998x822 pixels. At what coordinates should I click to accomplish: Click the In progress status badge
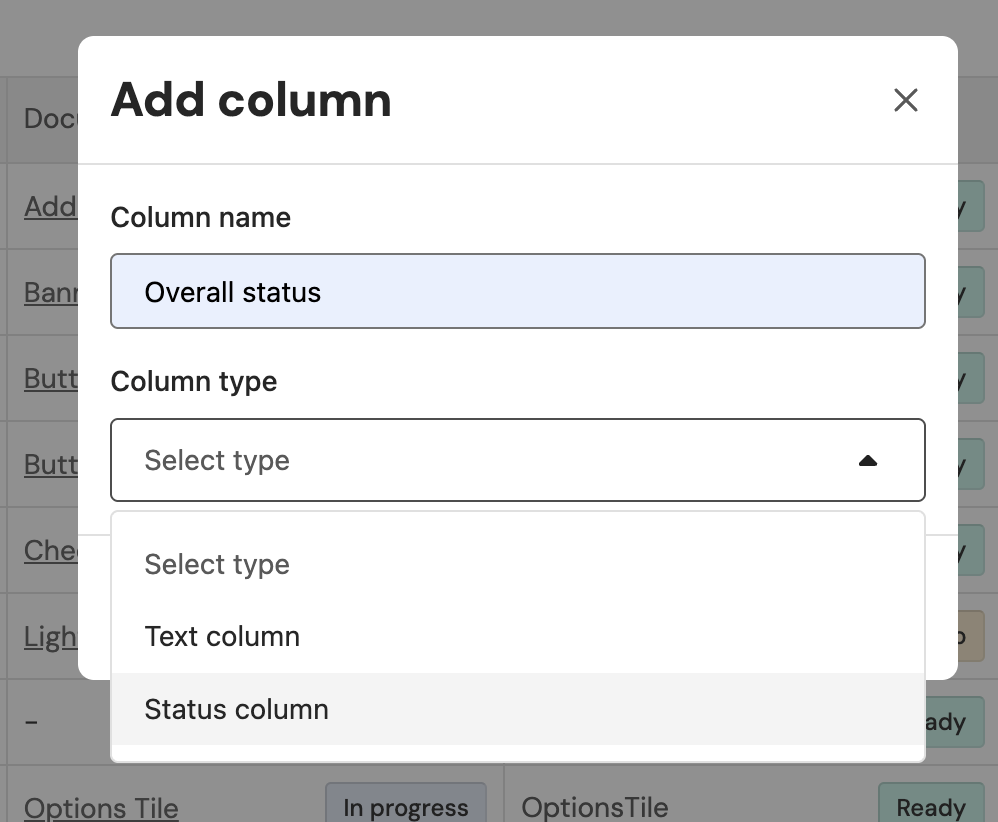pyautogui.click(x=405, y=807)
